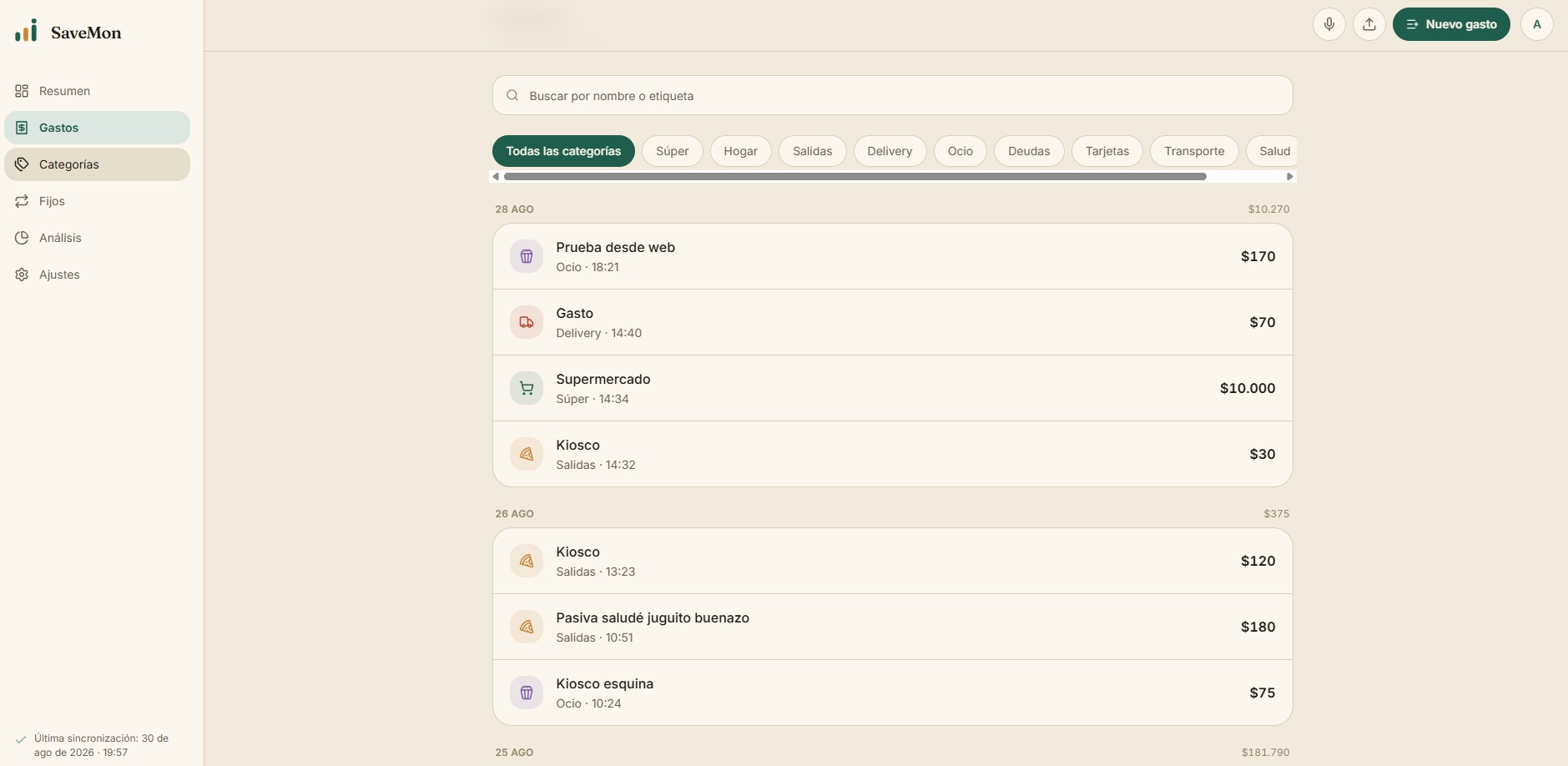Click the upload/export icon button
The height and width of the screenshot is (766, 1568).
(1369, 24)
